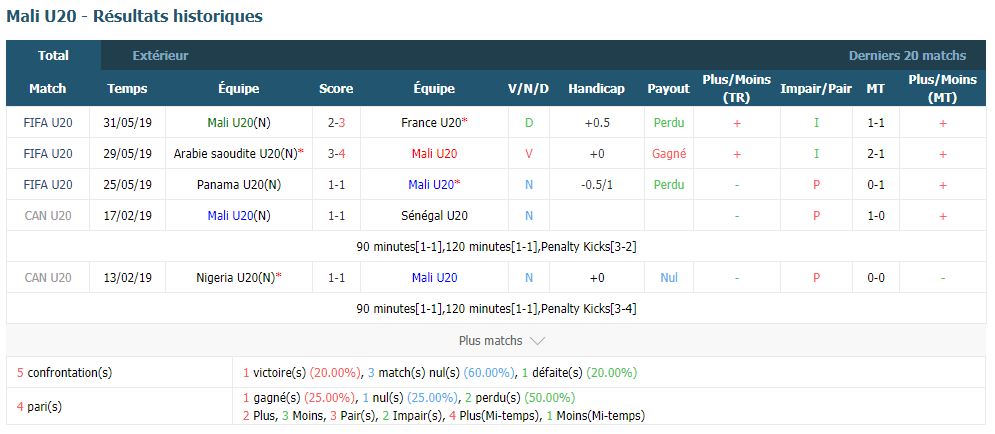Open Nigeria U20(N) team link
This screenshot has height=434, width=995.
[239, 278]
